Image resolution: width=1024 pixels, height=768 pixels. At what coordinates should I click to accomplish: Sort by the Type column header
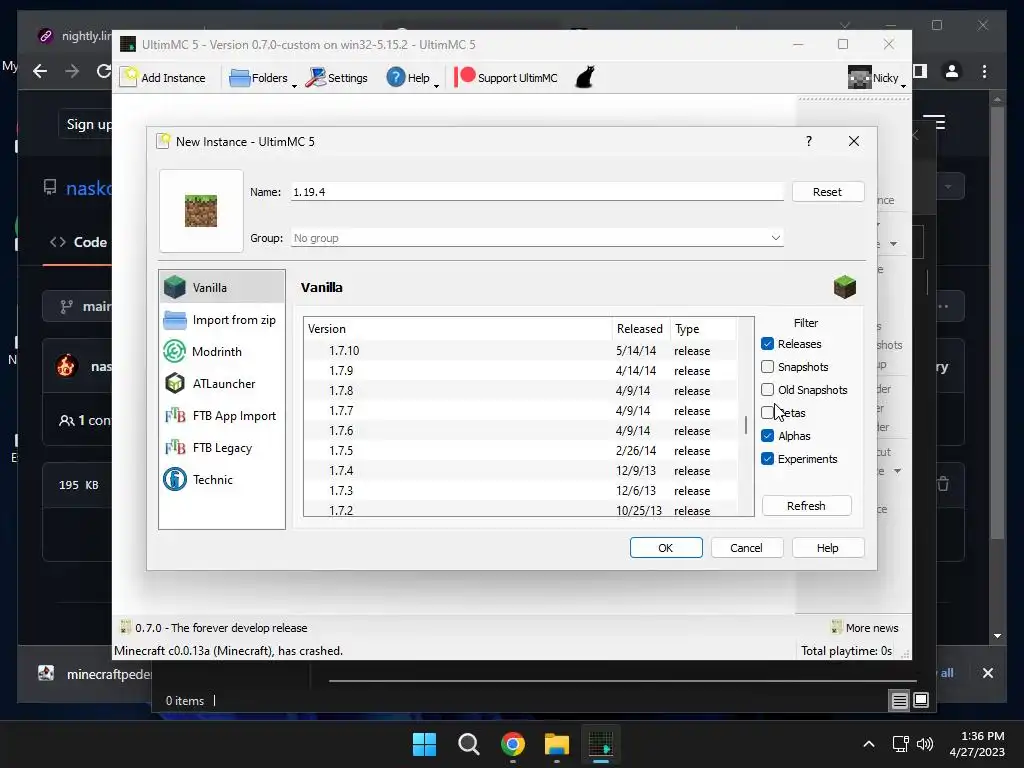(703, 328)
